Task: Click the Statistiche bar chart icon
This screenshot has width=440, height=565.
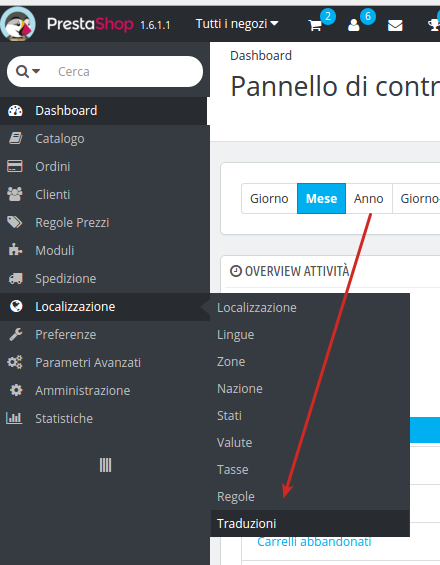Action: pyautogui.click(x=14, y=418)
